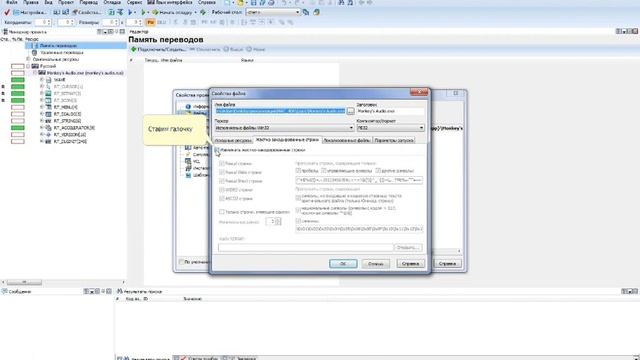Open the Правка menu
640x360 pixels.
[31, 2]
